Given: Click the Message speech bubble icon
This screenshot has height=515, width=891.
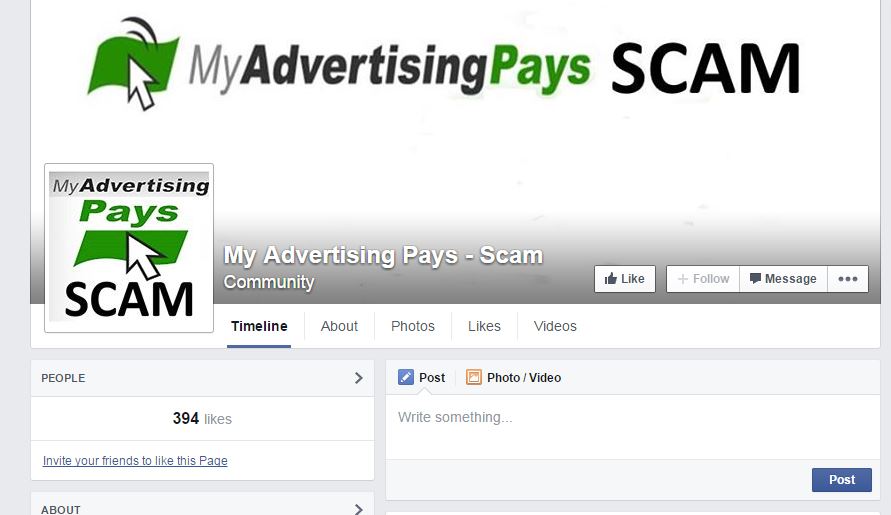Looking at the screenshot, I should 755,279.
